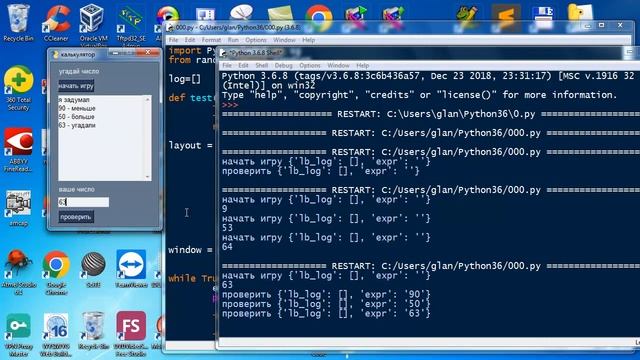Maximize the 000.py editor window
Screen dimensions: 640x360
602,25
